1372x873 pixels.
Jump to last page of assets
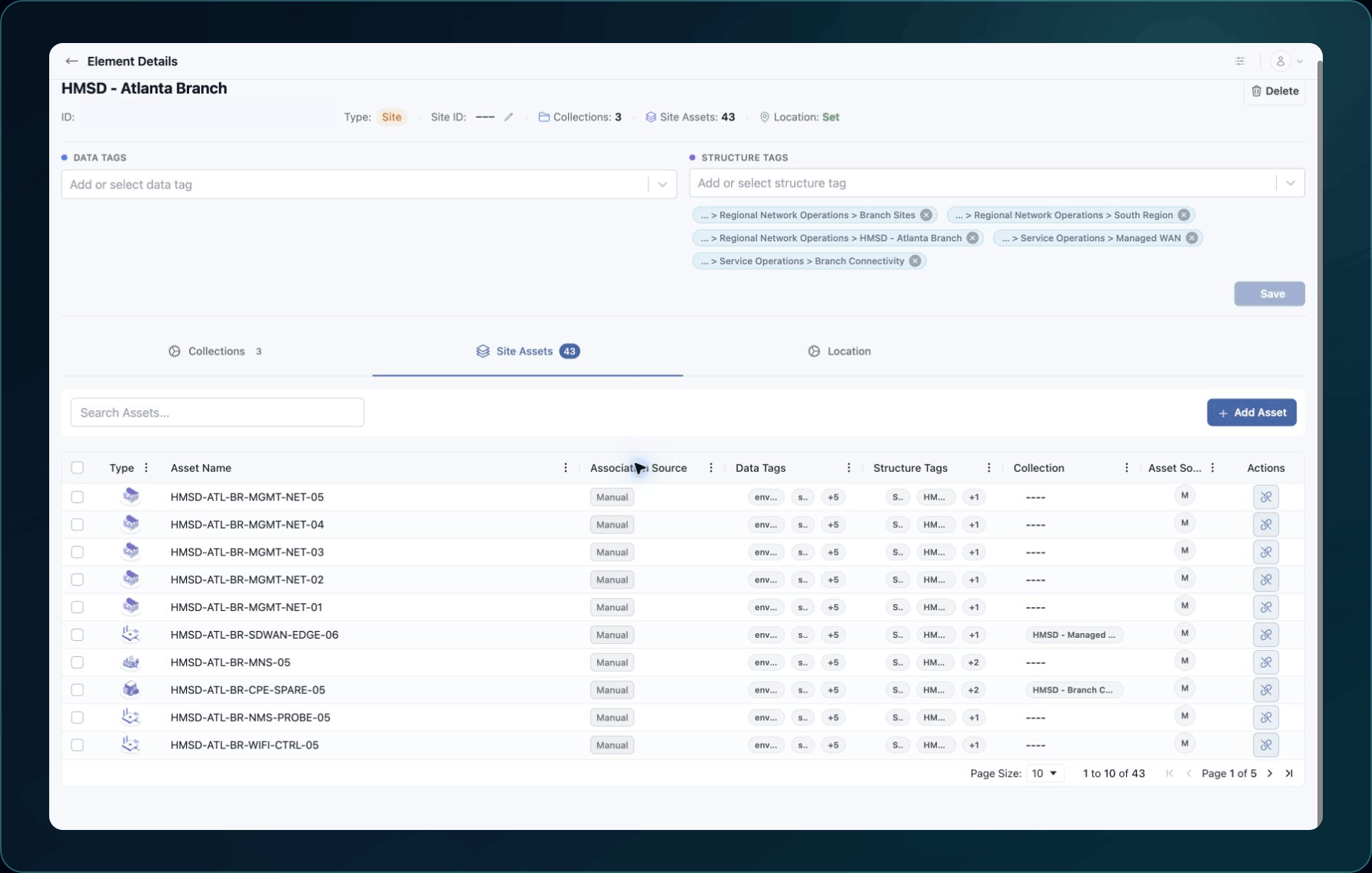pos(1289,774)
